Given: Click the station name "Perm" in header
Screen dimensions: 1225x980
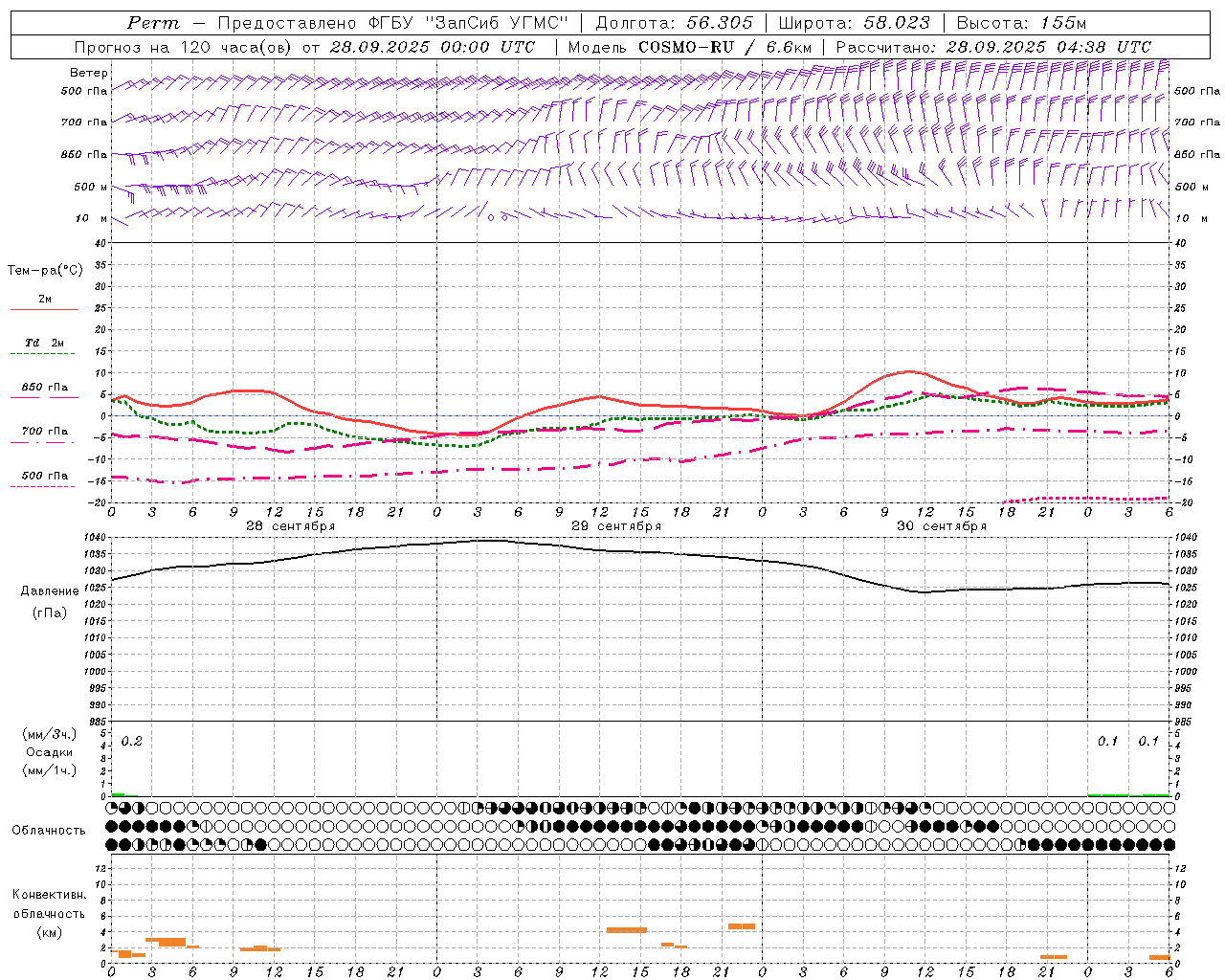Looking at the screenshot, I should pos(153,23).
